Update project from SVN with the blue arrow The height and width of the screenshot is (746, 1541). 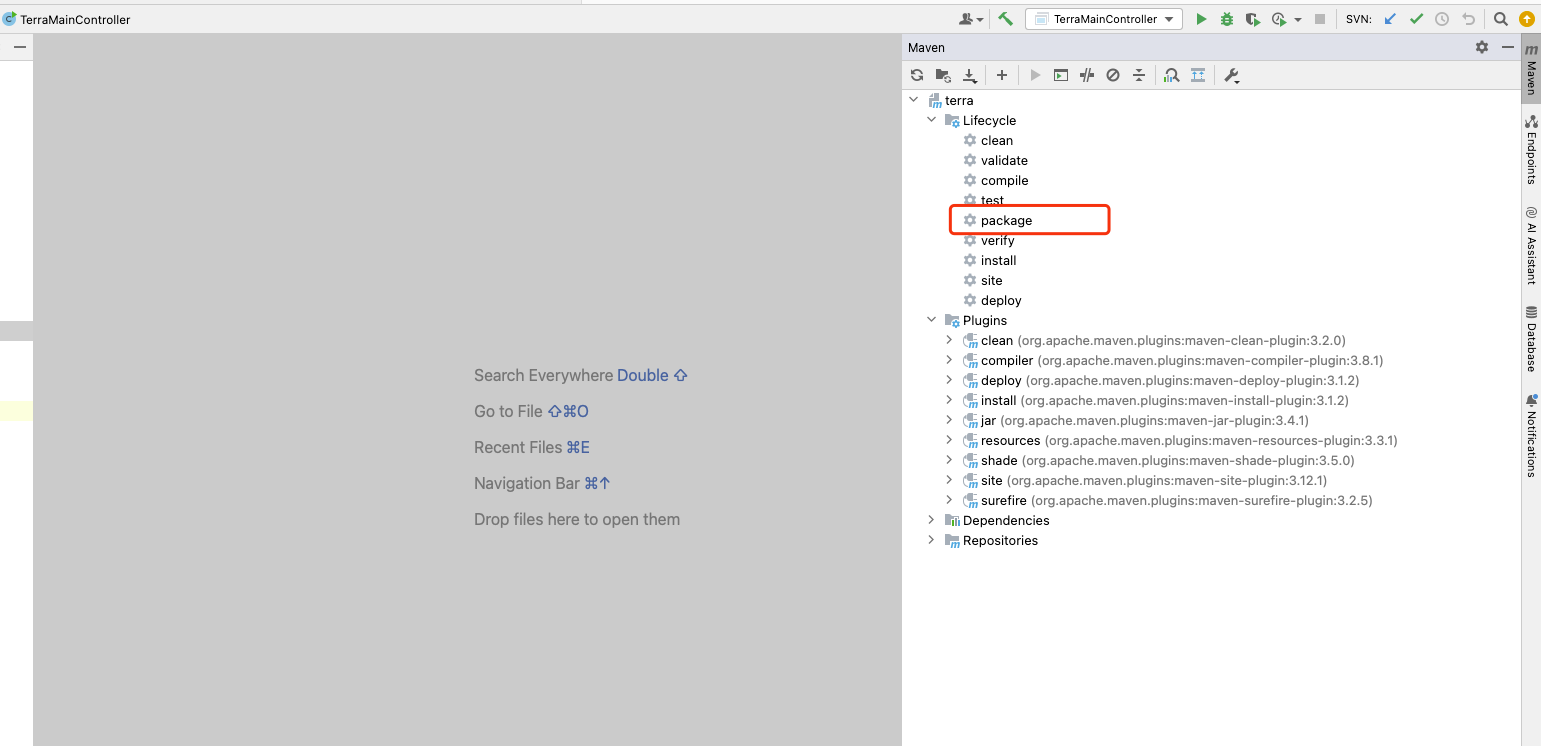point(1390,19)
